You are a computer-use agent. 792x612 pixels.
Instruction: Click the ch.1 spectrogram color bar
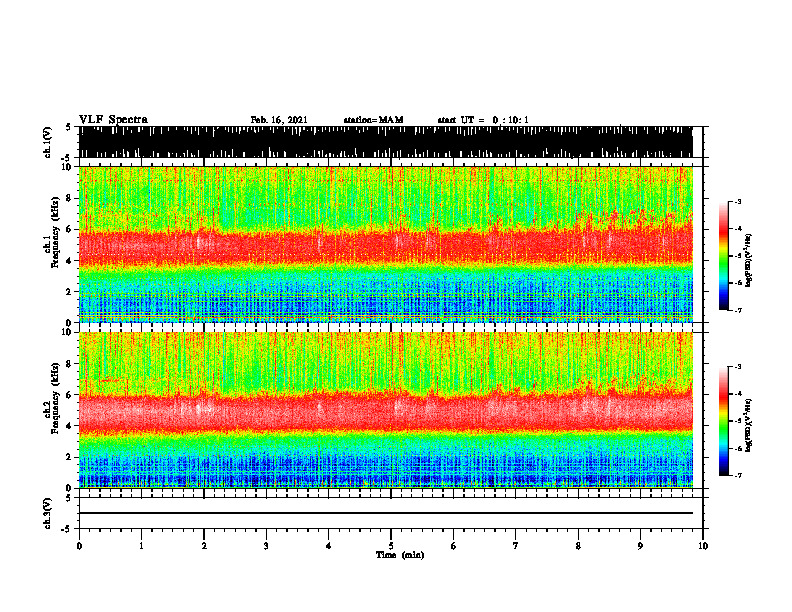click(723, 256)
